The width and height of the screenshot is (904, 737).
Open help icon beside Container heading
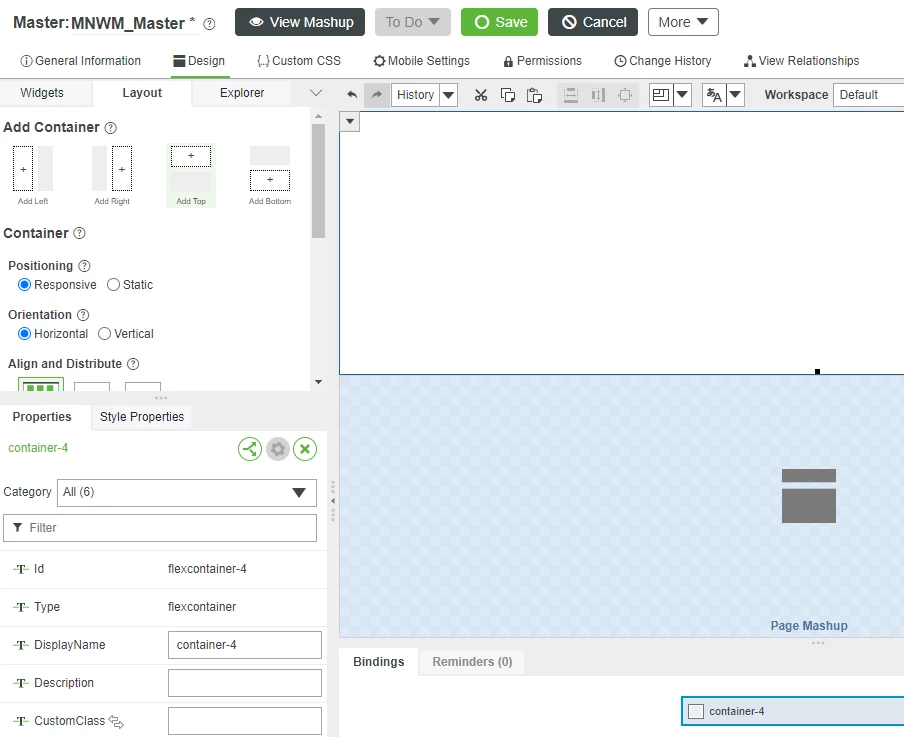80,233
